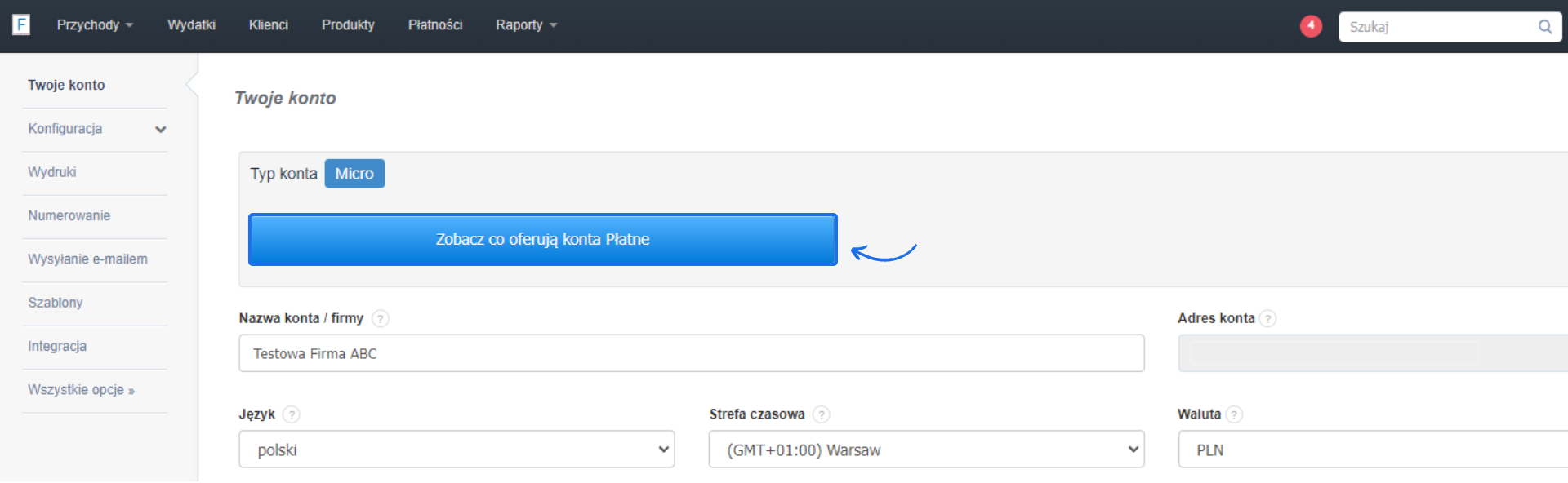Open Wszystkie opcje sidebar link

click(x=81, y=390)
